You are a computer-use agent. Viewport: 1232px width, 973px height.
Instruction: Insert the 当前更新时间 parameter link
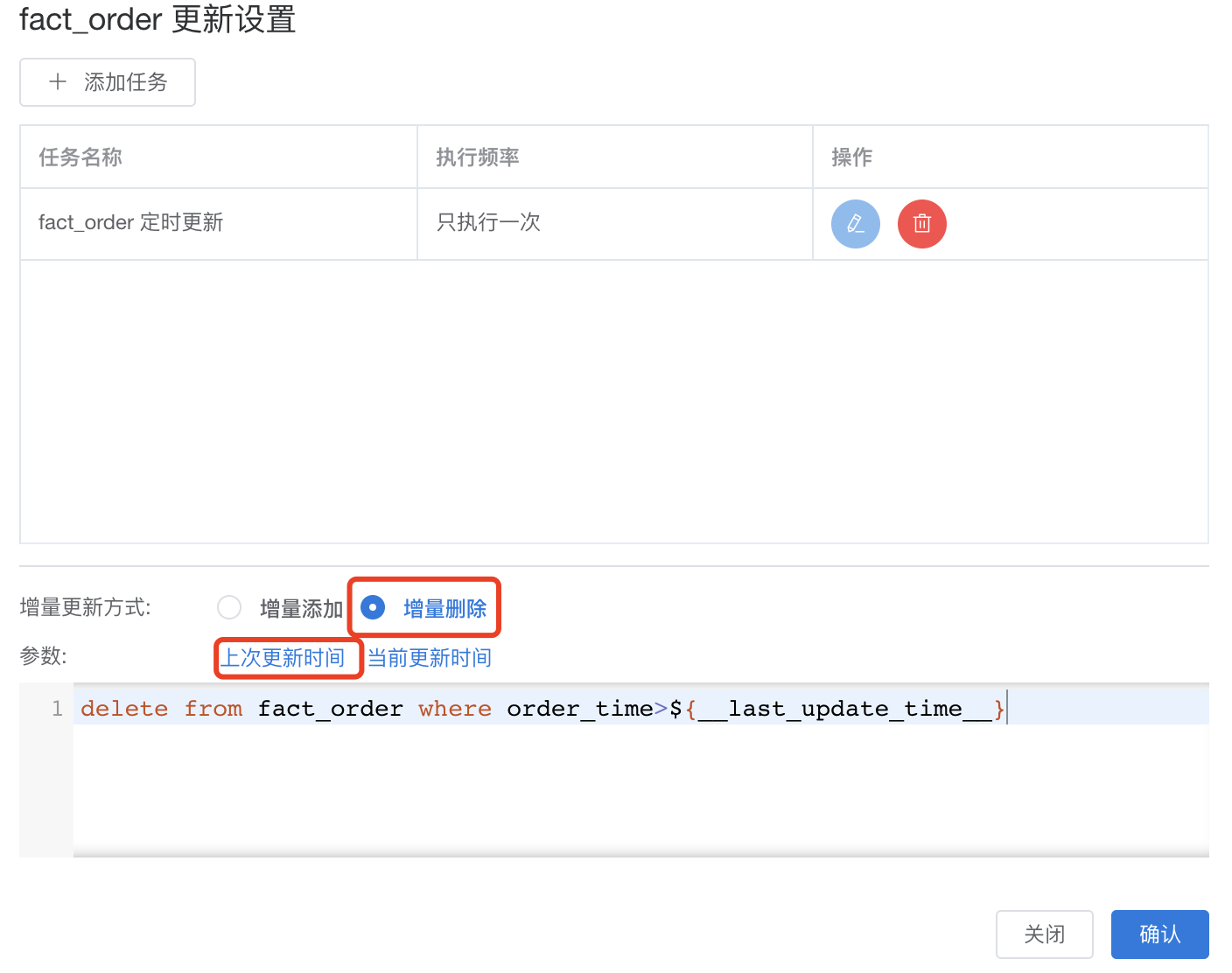pyautogui.click(x=430, y=657)
